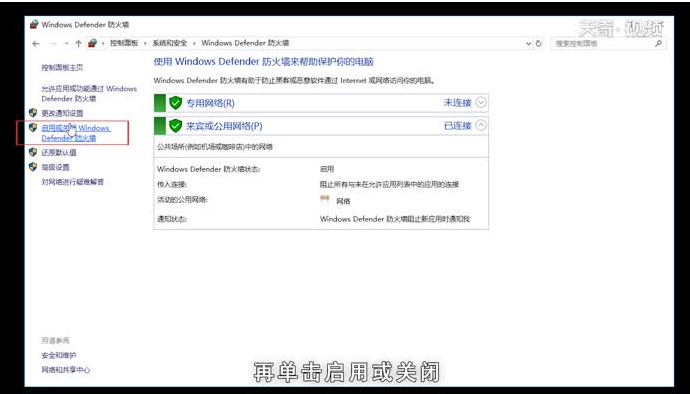Click the forward navigation arrow

click(52, 44)
